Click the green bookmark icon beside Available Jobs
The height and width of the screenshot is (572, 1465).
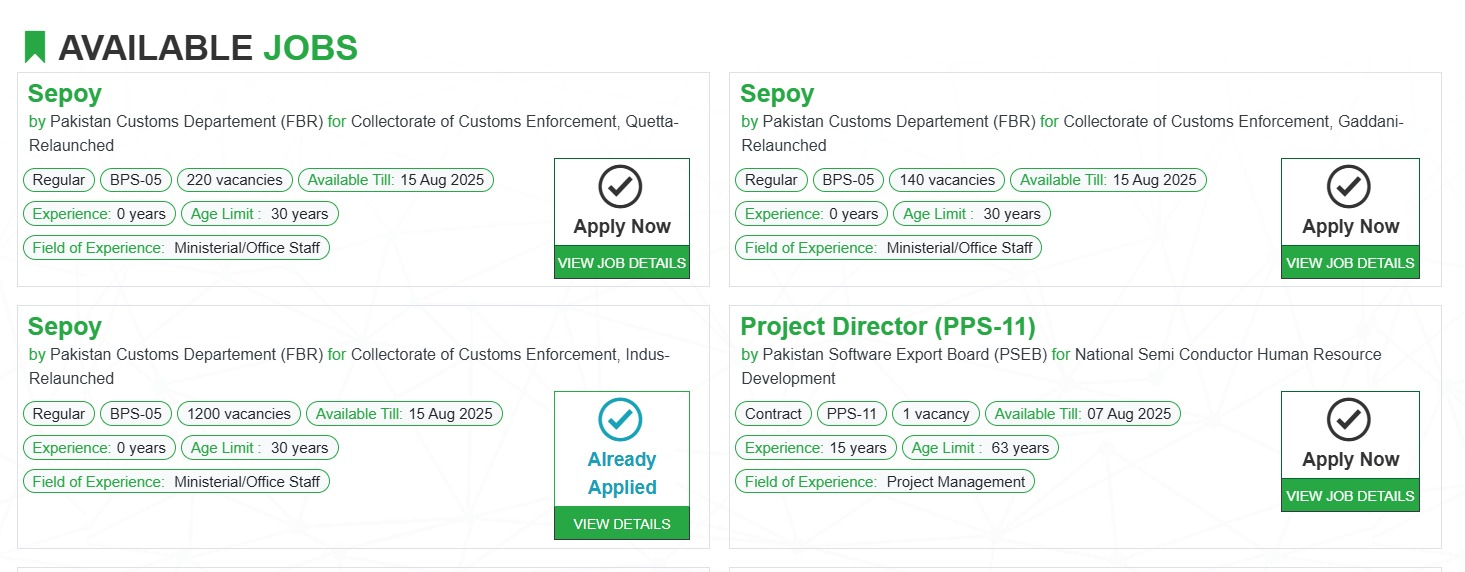click(x=35, y=47)
